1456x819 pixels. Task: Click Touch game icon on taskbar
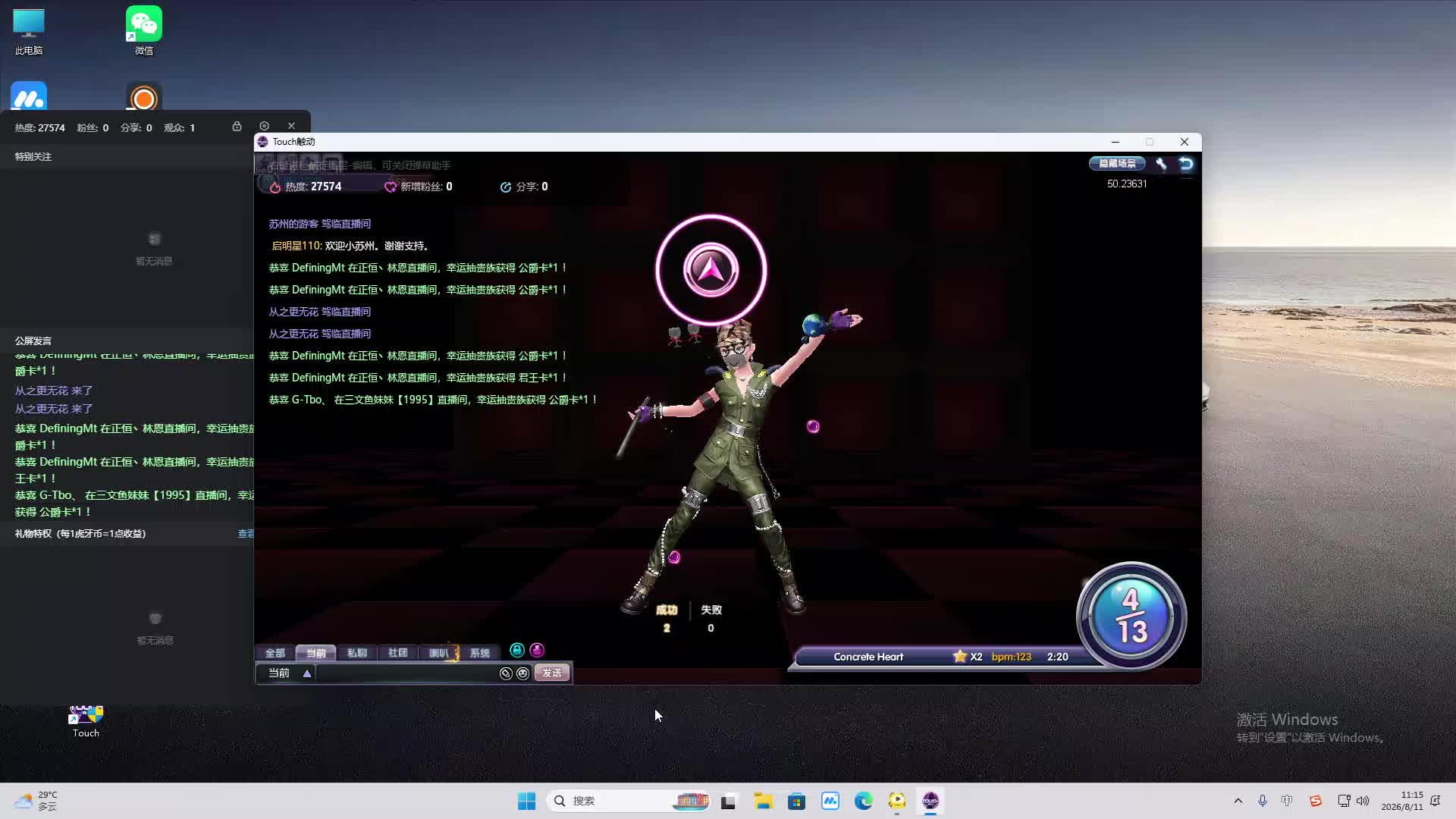click(x=930, y=801)
